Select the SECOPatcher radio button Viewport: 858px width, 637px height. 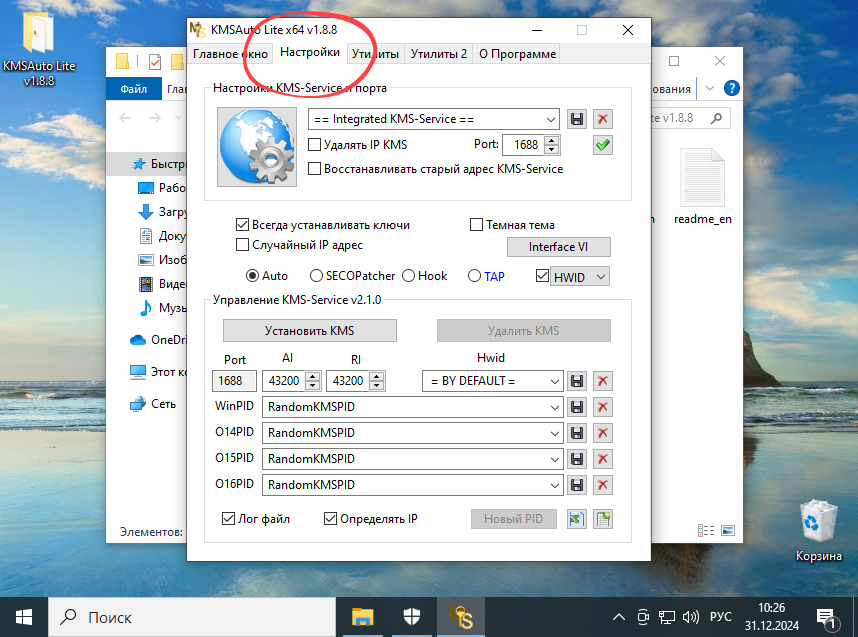point(314,276)
